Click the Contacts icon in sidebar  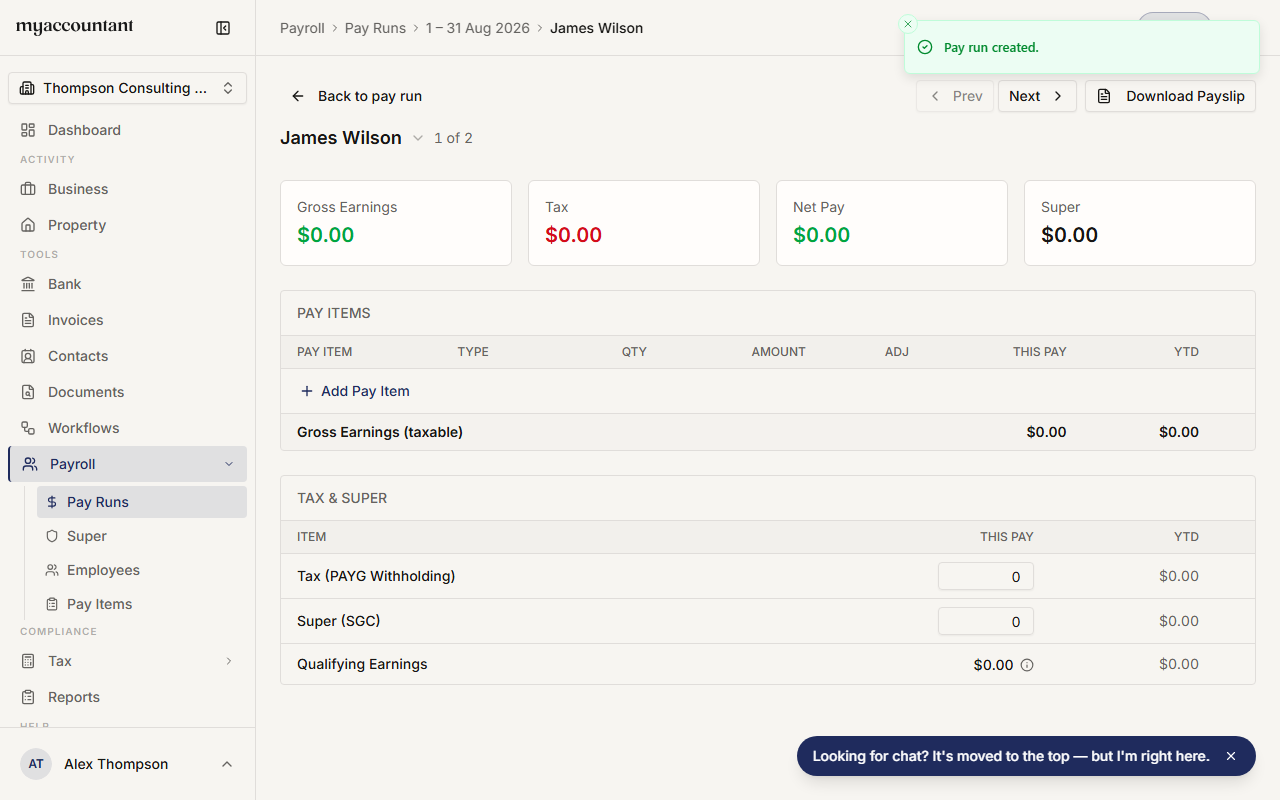click(x=28, y=356)
